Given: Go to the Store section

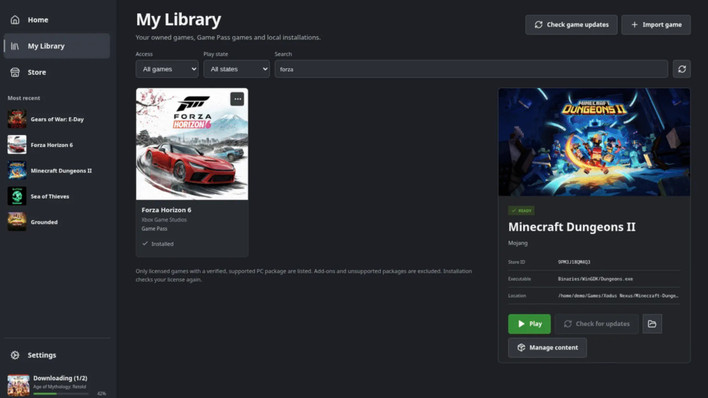Looking at the screenshot, I should pos(56,72).
